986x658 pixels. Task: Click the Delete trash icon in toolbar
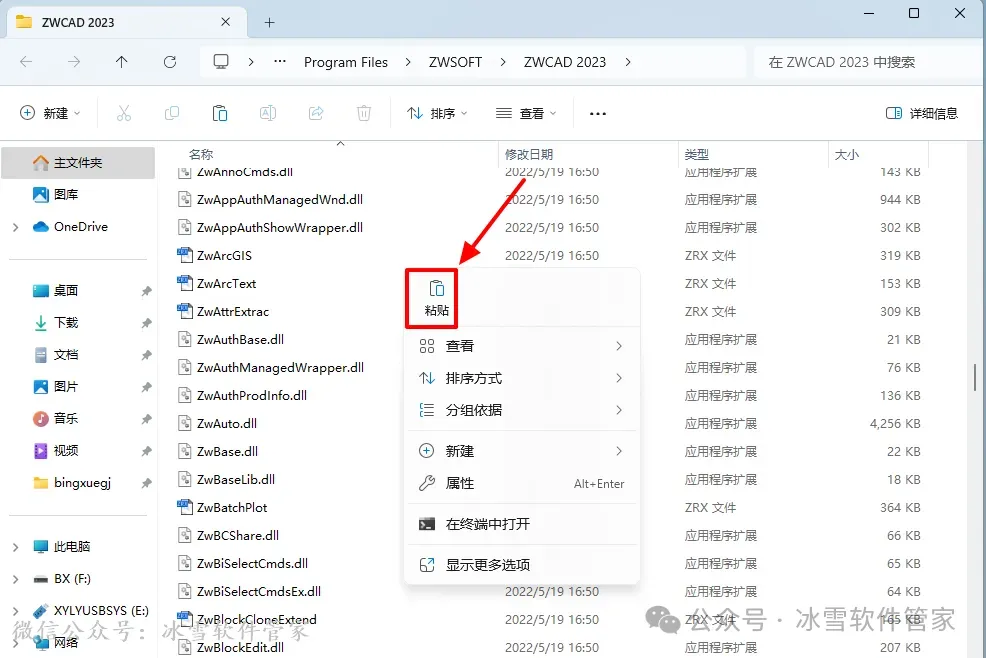(363, 113)
